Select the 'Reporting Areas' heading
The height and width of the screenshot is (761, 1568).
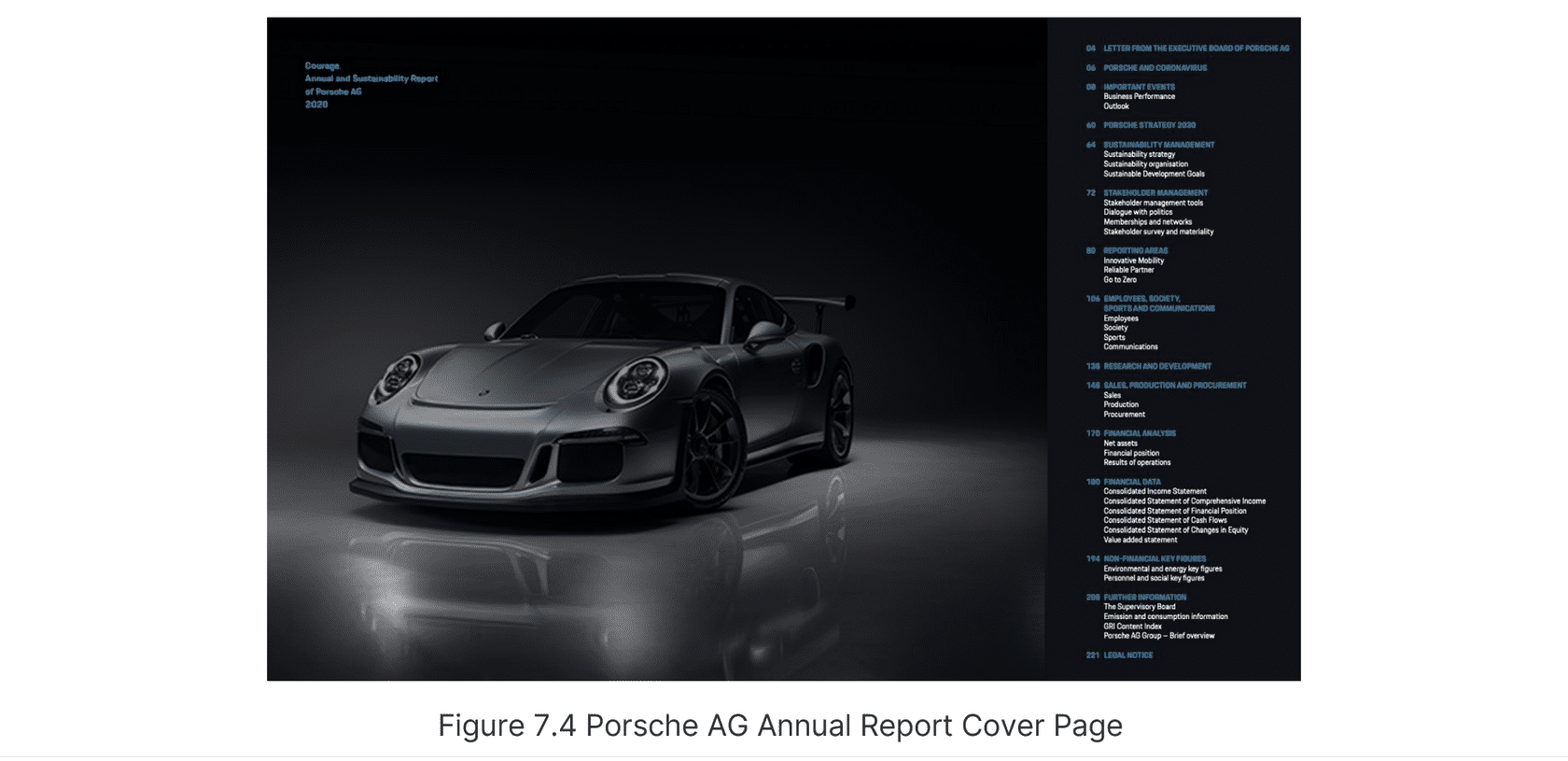click(x=1136, y=250)
